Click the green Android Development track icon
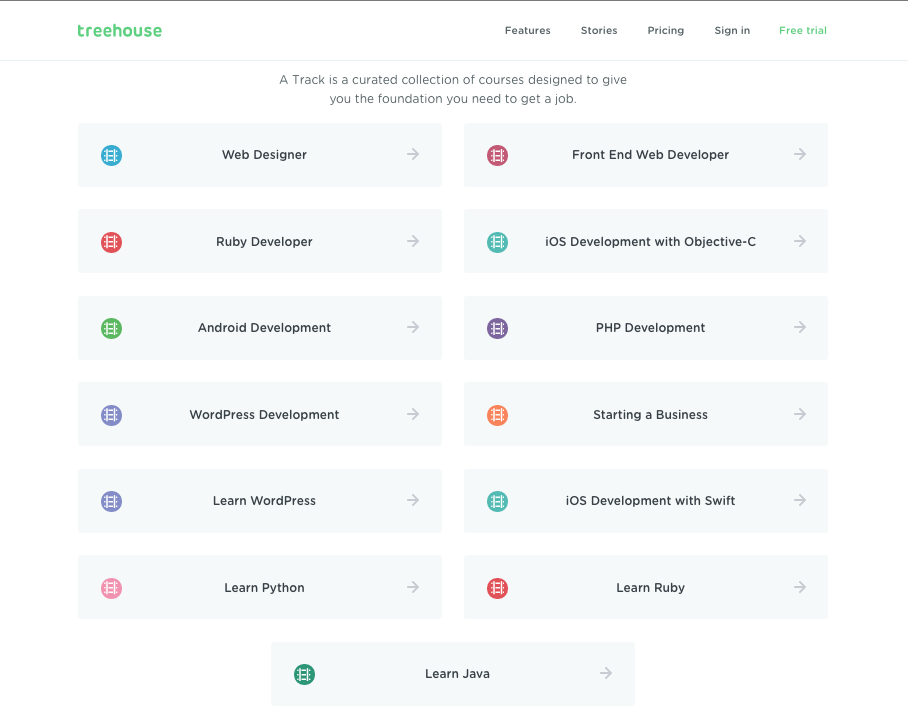This screenshot has height=706, width=908. [x=111, y=328]
